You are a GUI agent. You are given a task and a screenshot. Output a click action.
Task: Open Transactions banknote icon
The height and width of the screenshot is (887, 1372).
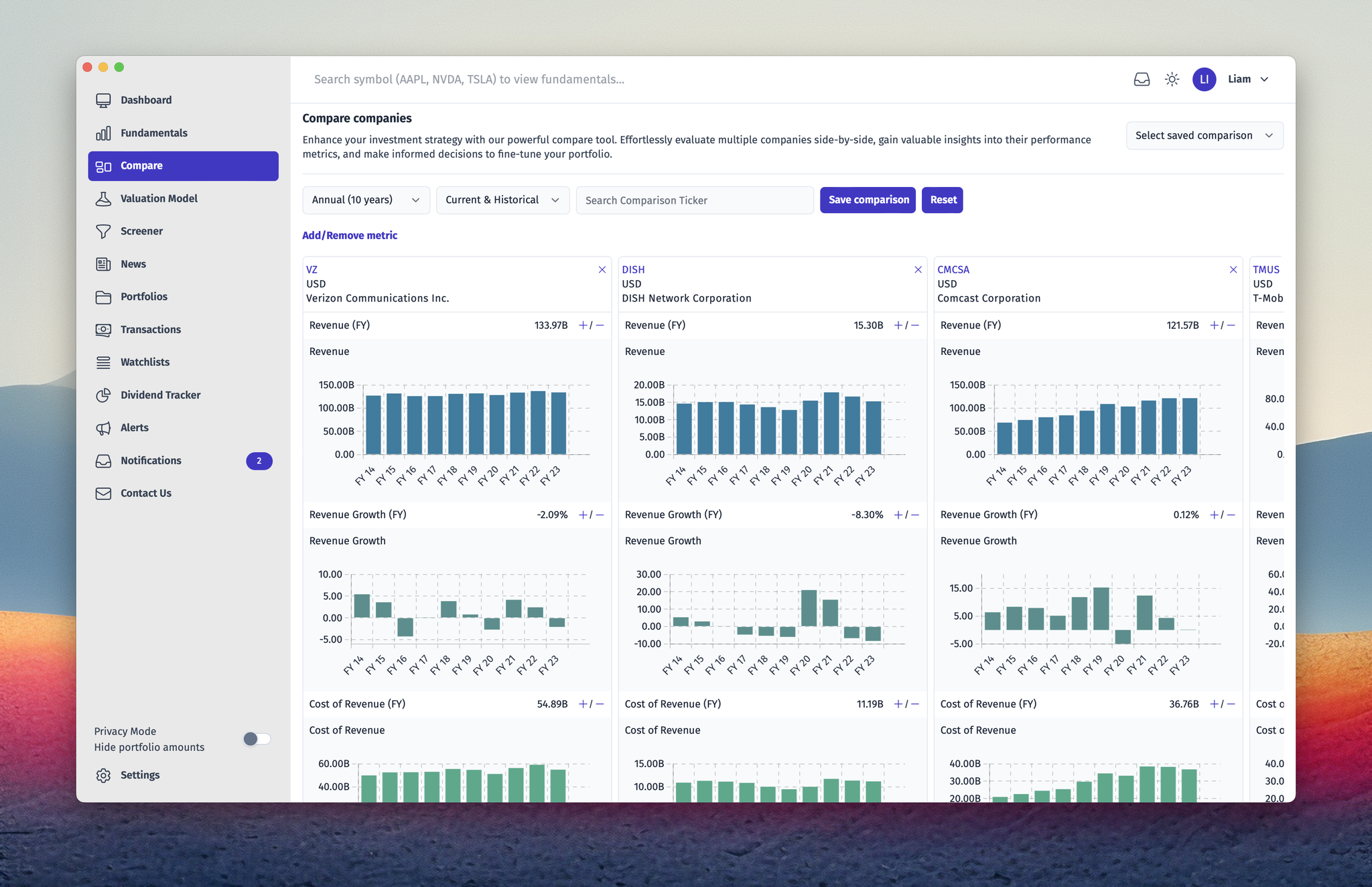tap(103, 330)
